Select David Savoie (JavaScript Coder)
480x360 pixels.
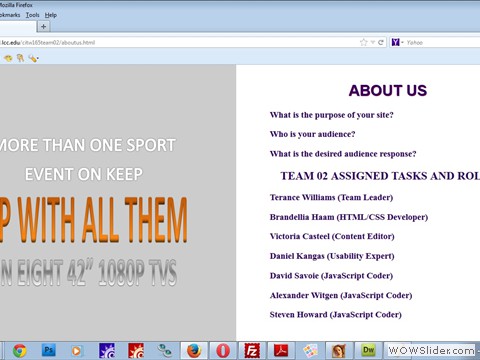click(331, 276)
